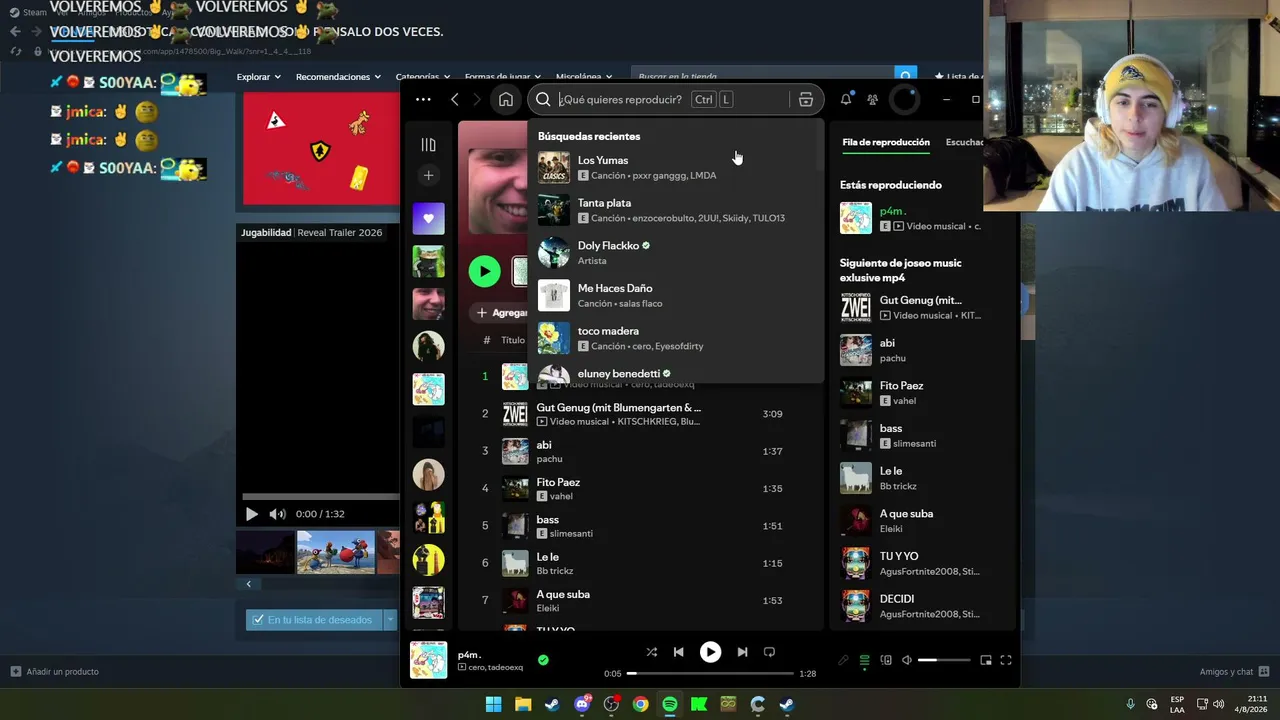
Task: Open OBS Studio from taskbar
Action: pos(611,704)
